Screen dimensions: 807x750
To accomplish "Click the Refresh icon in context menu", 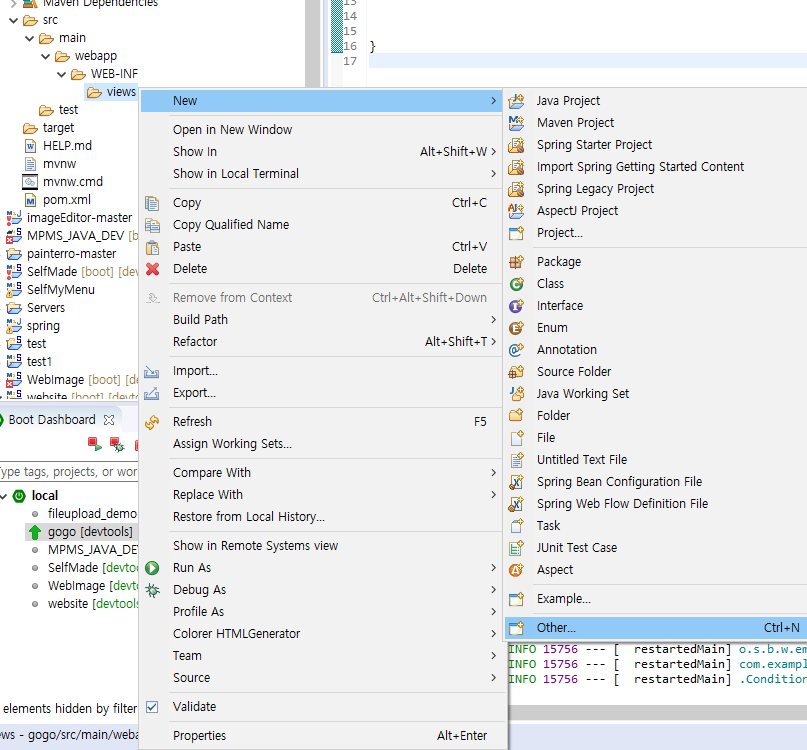I will coord(152,422).
